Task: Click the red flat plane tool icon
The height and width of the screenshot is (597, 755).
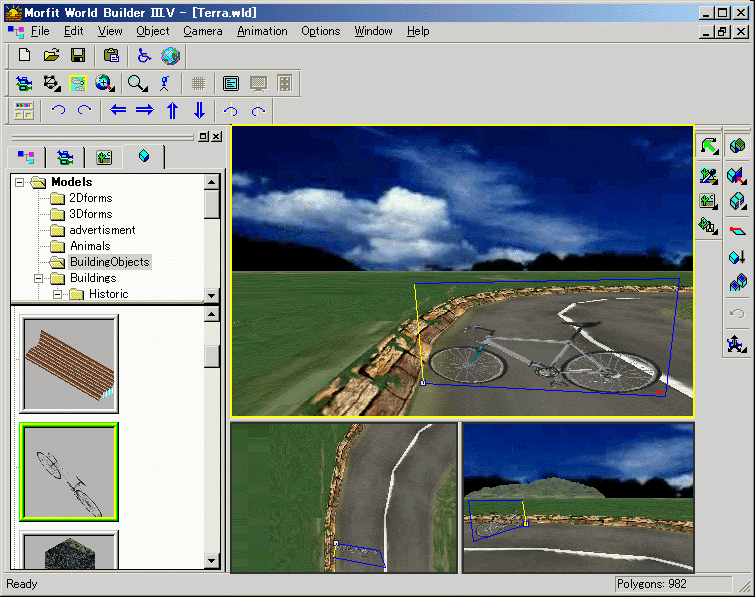Action: [737, 230]
